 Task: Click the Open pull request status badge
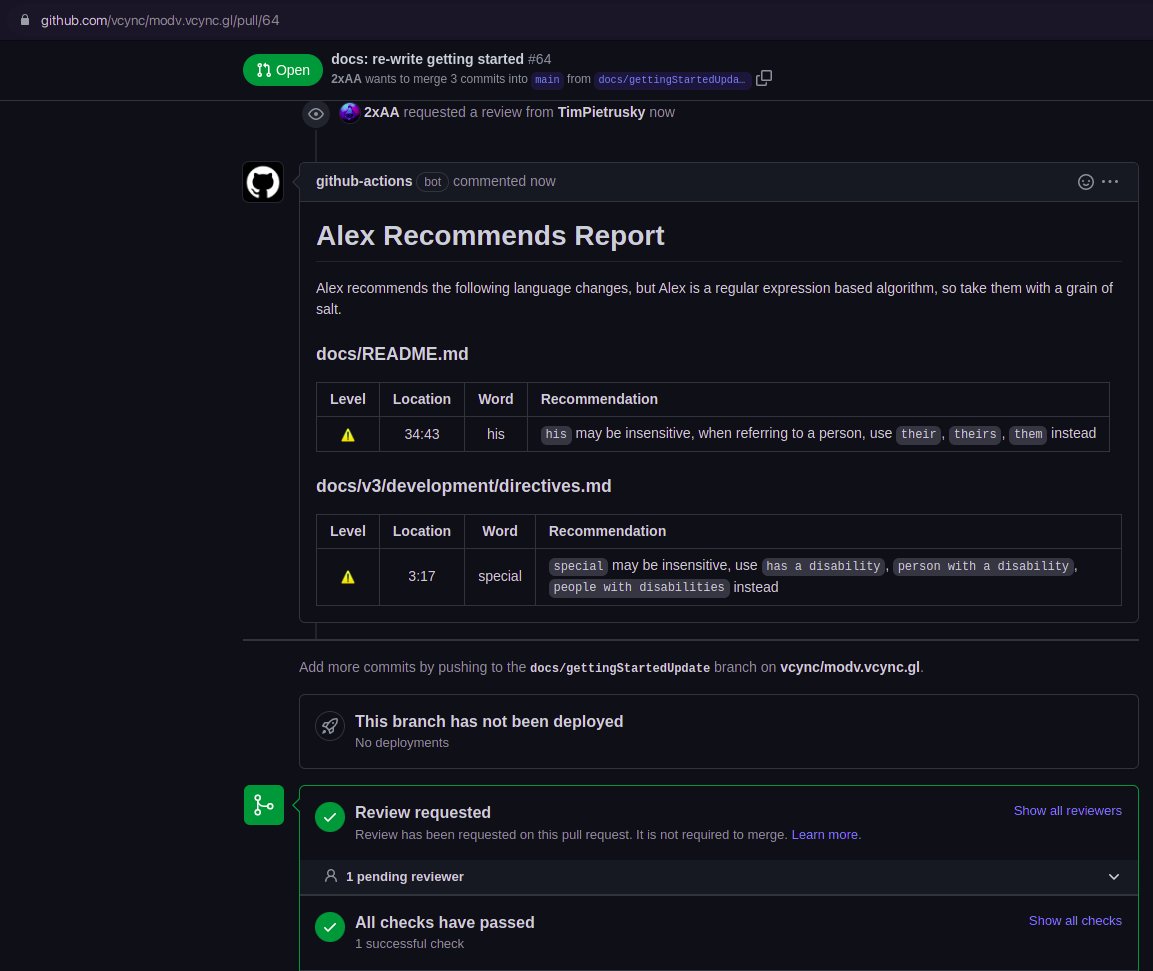(x=282, y=70)
